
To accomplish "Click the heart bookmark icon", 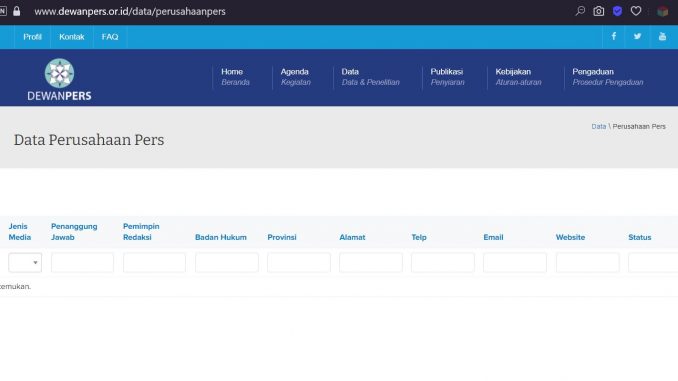I will click(636, 11).
